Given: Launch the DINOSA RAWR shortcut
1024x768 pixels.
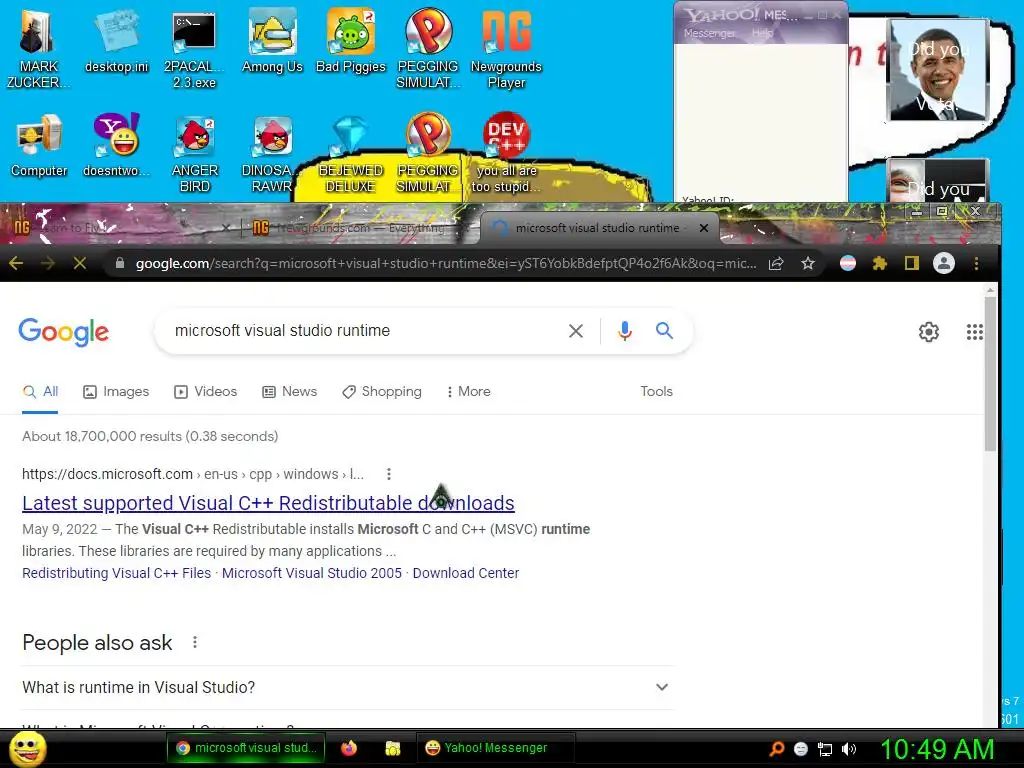Looking at the screenshot, I should [x=270, y=153].
